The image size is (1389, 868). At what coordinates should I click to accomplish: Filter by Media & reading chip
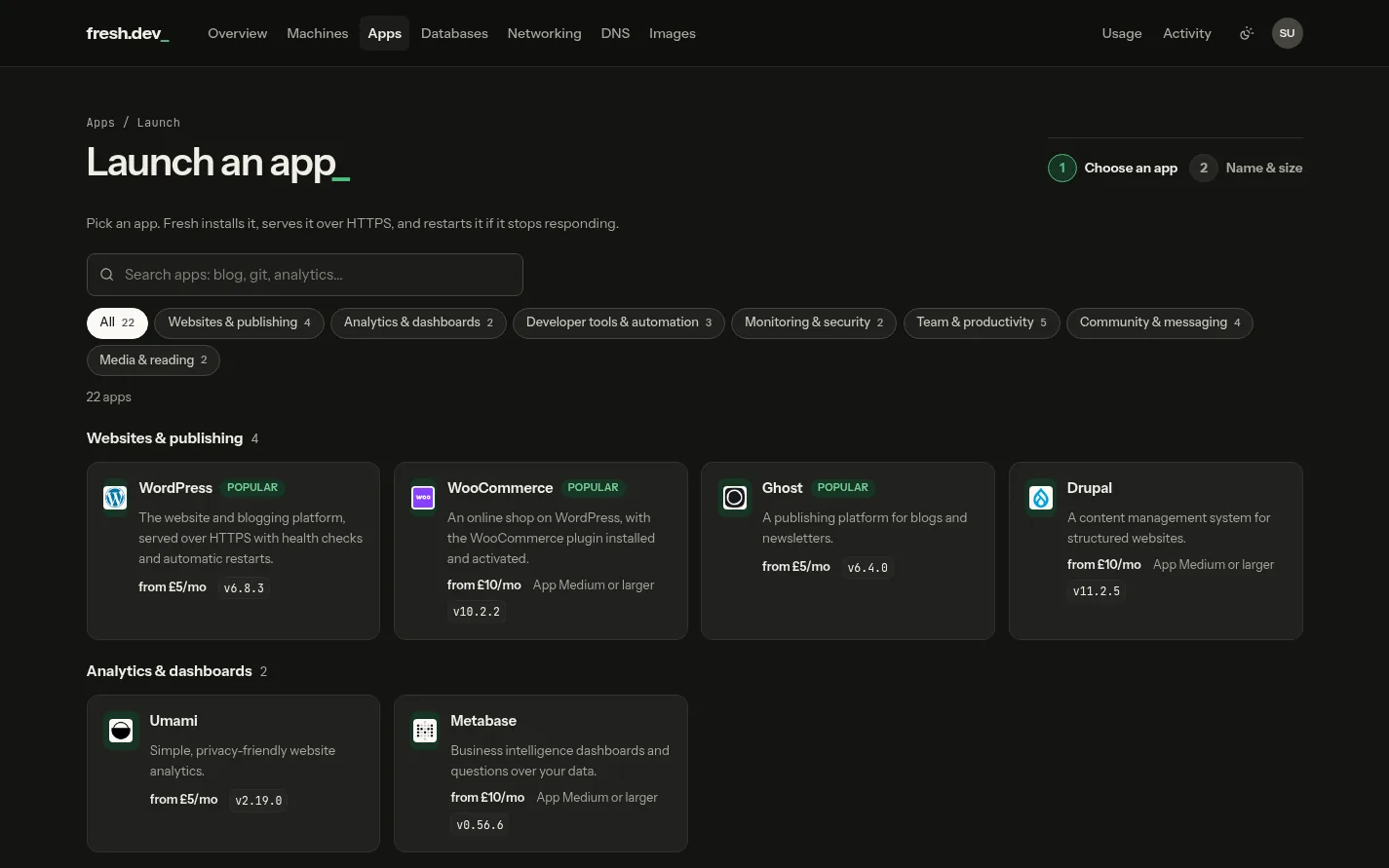(153, 360)
